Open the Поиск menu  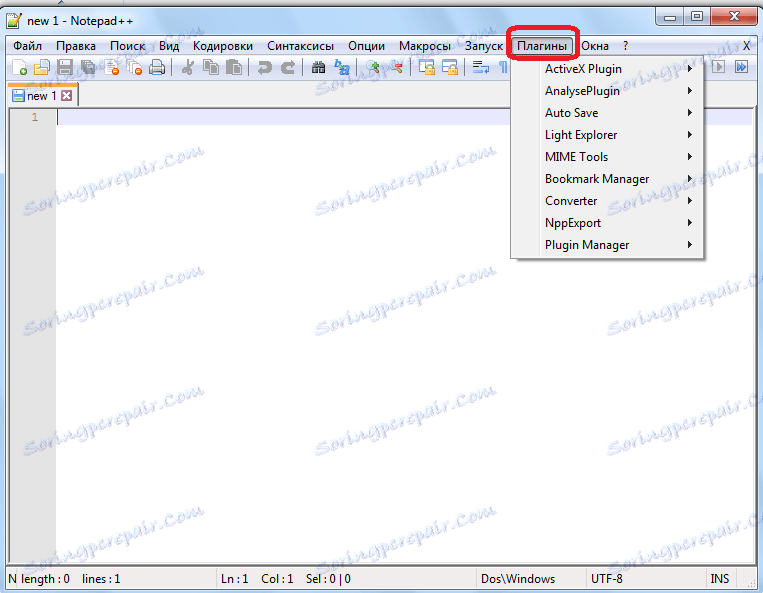click(x=127, y=46)
